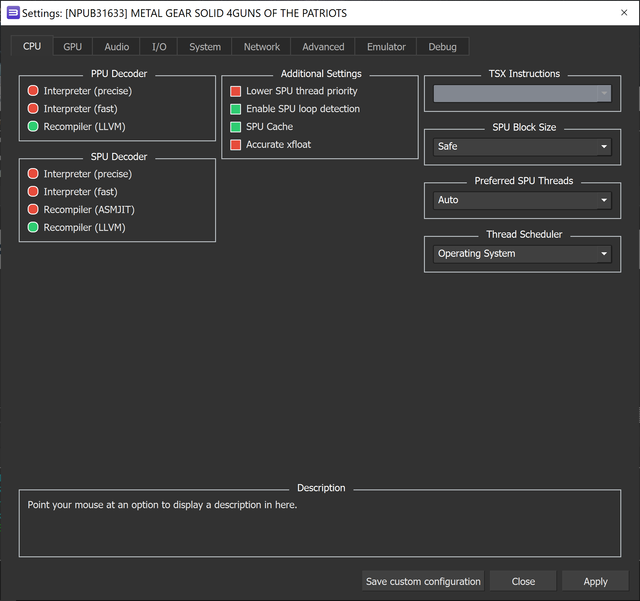Switch to the GPU tab
This screenshot has width=640, height=601.
[73, 47]
